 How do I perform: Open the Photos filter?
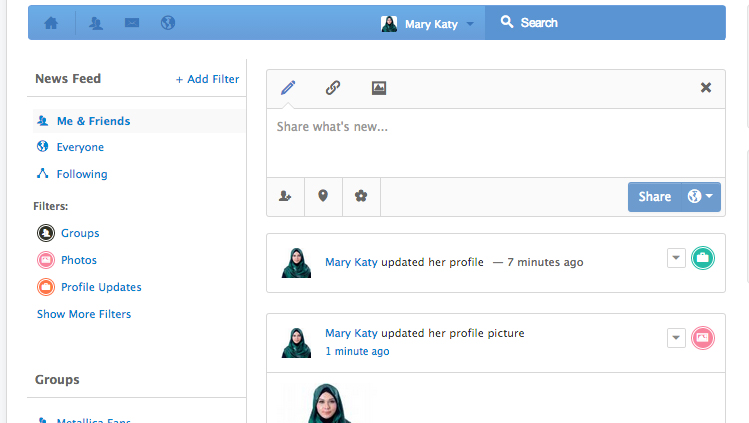79,260
